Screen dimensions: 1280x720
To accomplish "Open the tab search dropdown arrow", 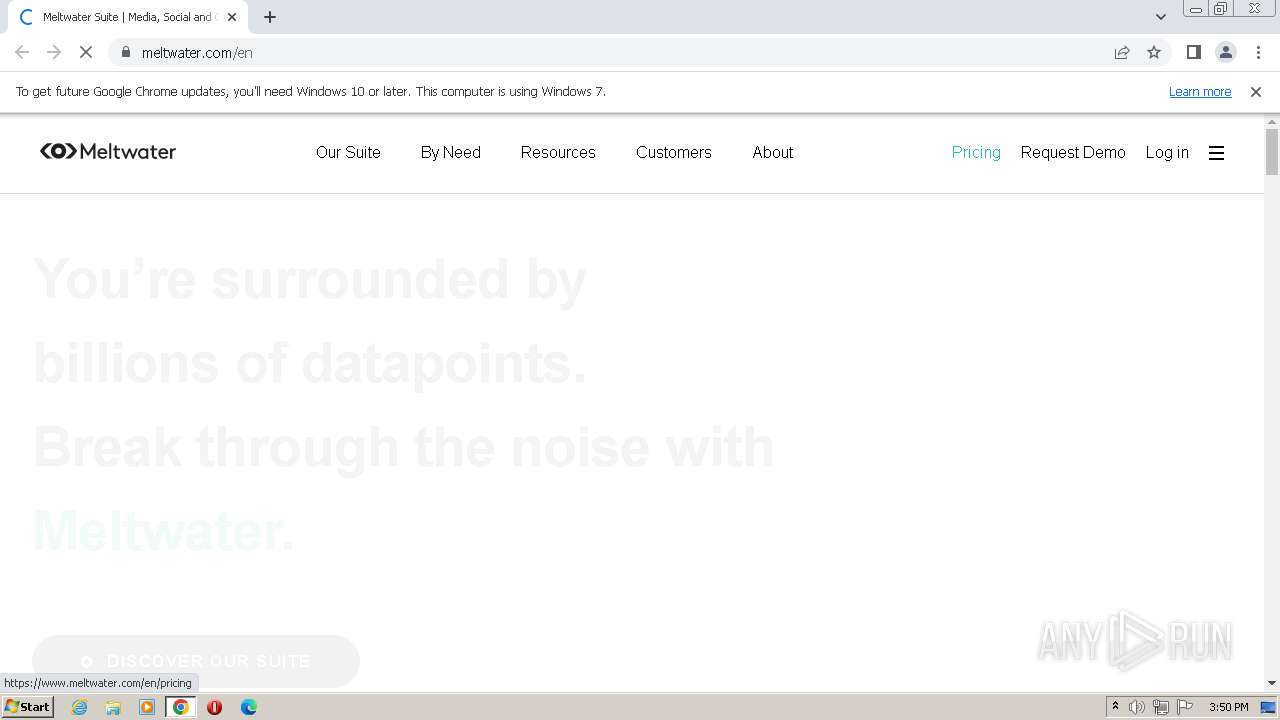I will [x=1160, y=17].
